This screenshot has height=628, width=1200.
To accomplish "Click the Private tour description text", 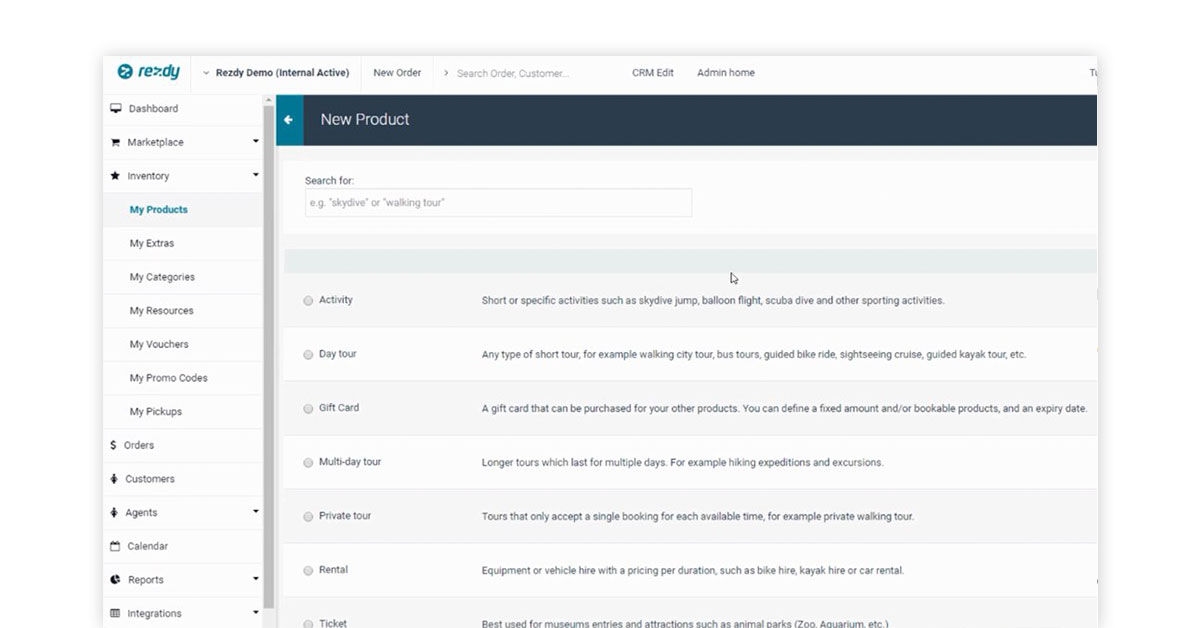I will (x=698, y=516).
